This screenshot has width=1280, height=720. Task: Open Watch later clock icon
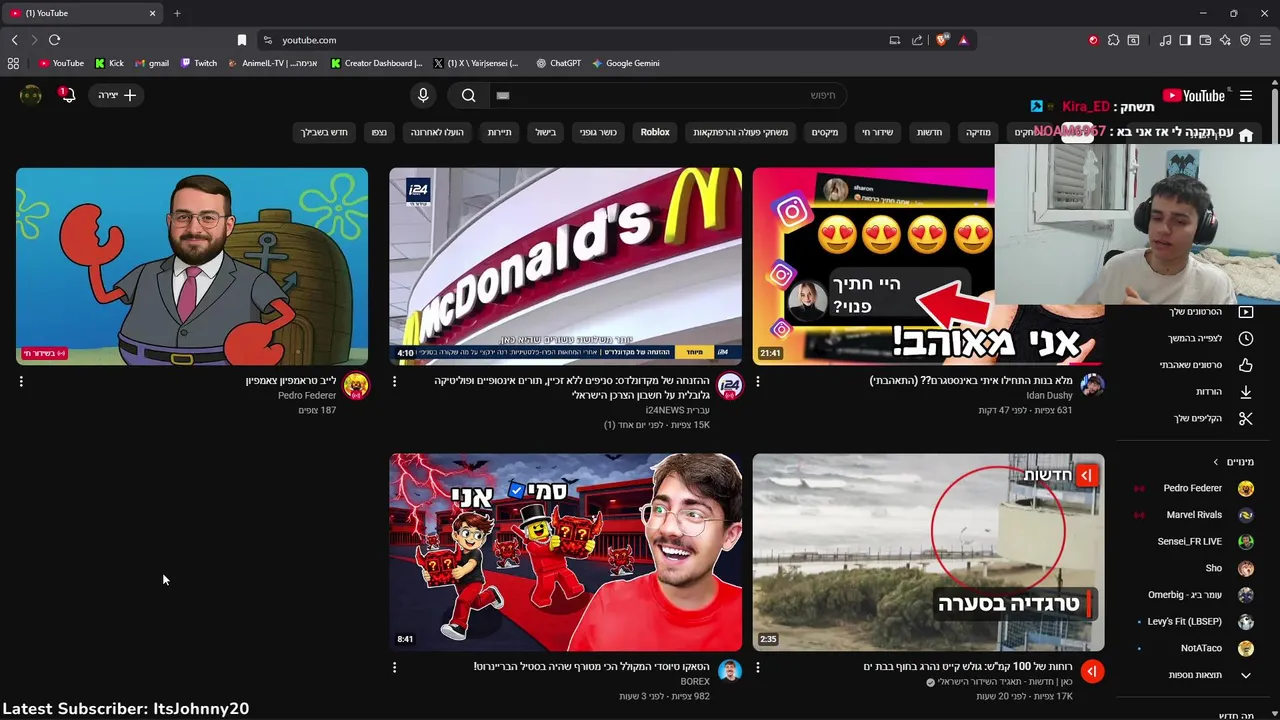(1246, 338)
